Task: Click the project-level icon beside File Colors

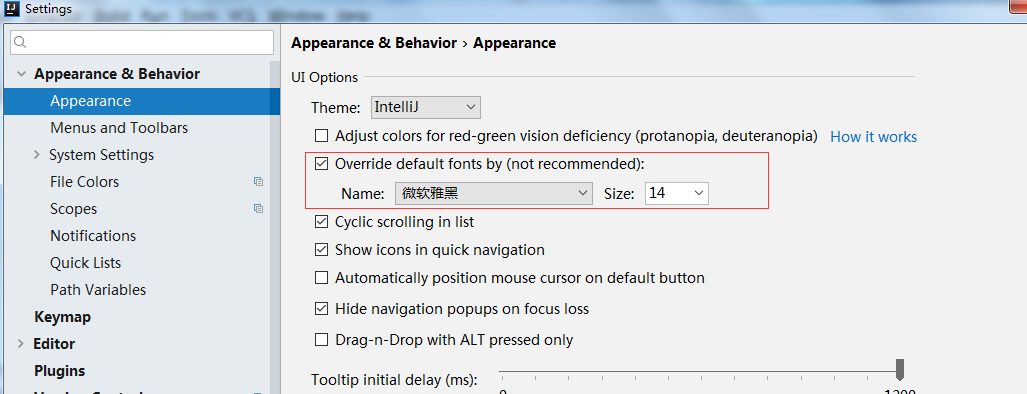Action: pos(259,182)
